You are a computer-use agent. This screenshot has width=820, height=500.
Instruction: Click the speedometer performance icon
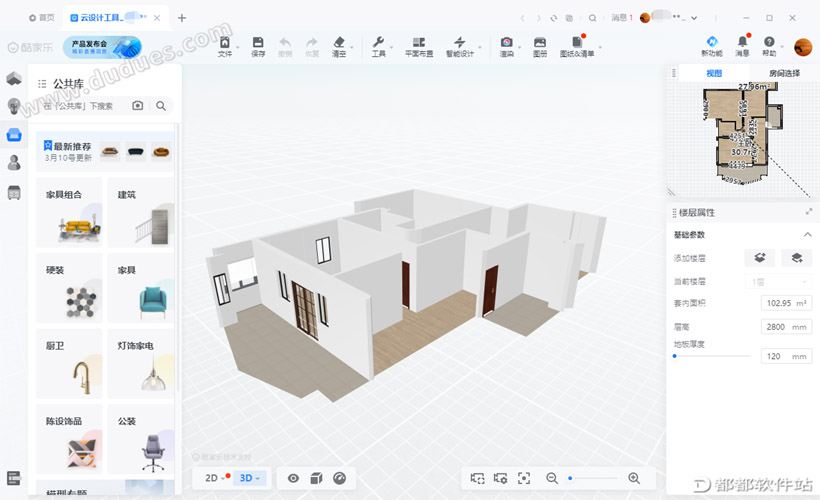point(339,478)
